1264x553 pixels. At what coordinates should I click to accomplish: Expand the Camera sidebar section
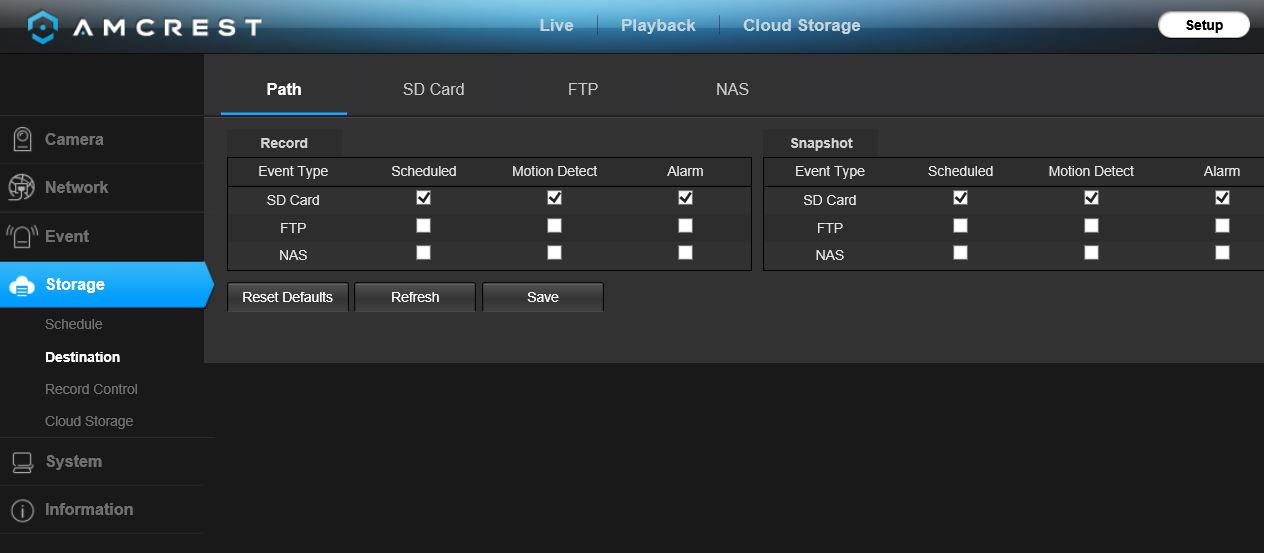[x=101, y=140]
